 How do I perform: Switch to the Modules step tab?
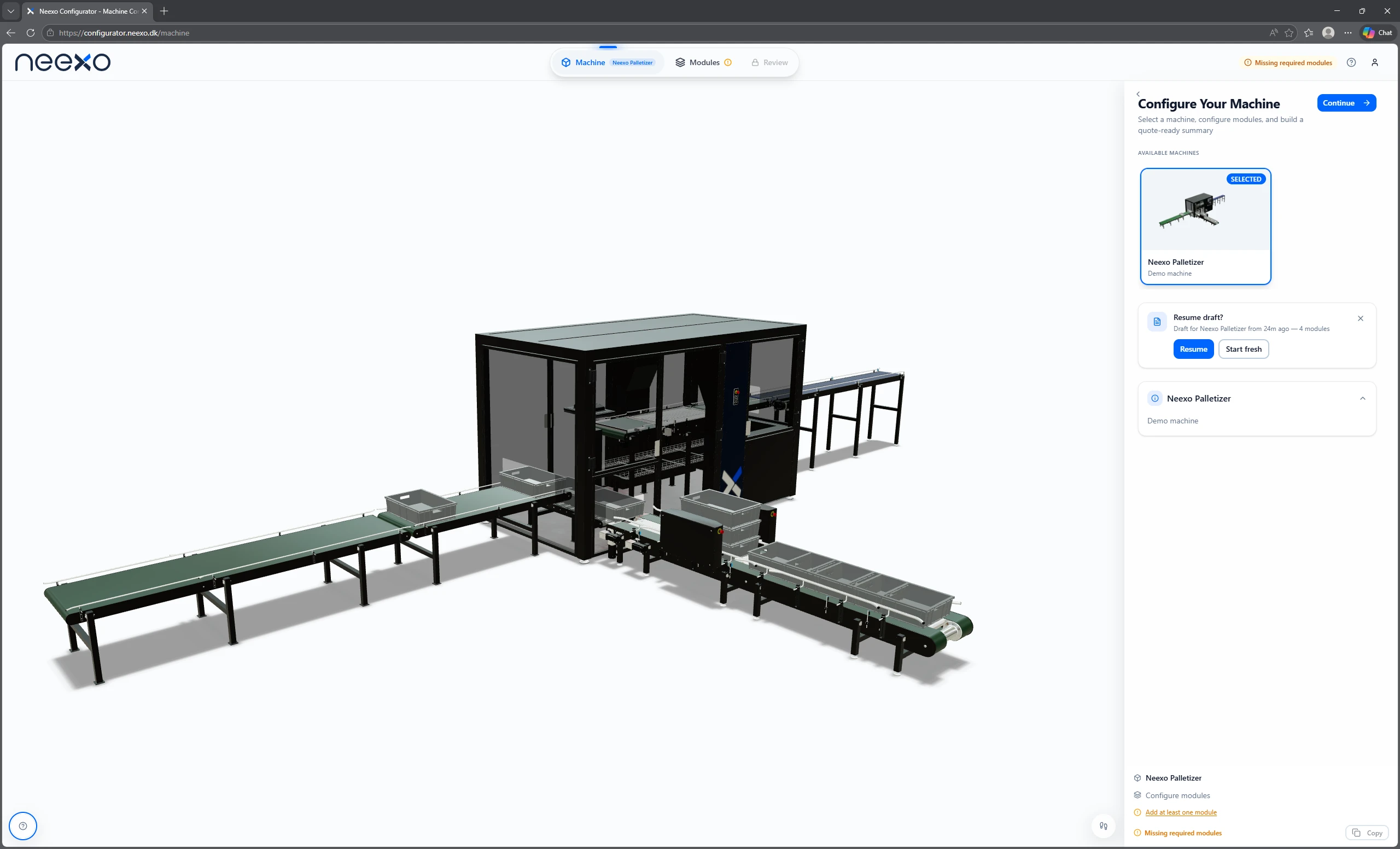coord(703,62)
